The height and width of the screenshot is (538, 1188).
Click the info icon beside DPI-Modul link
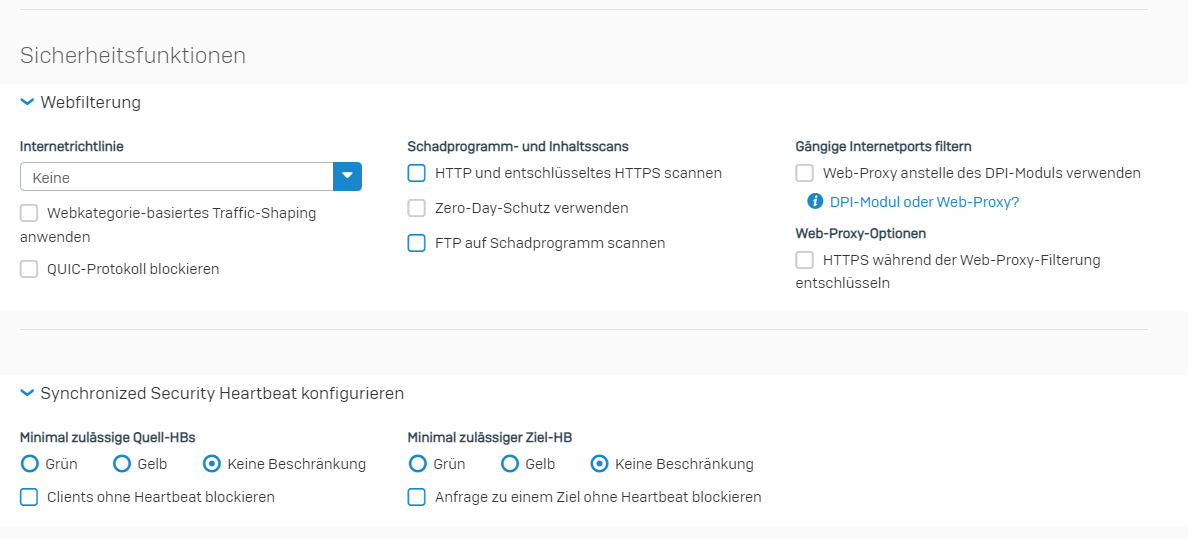click(815, 202)
